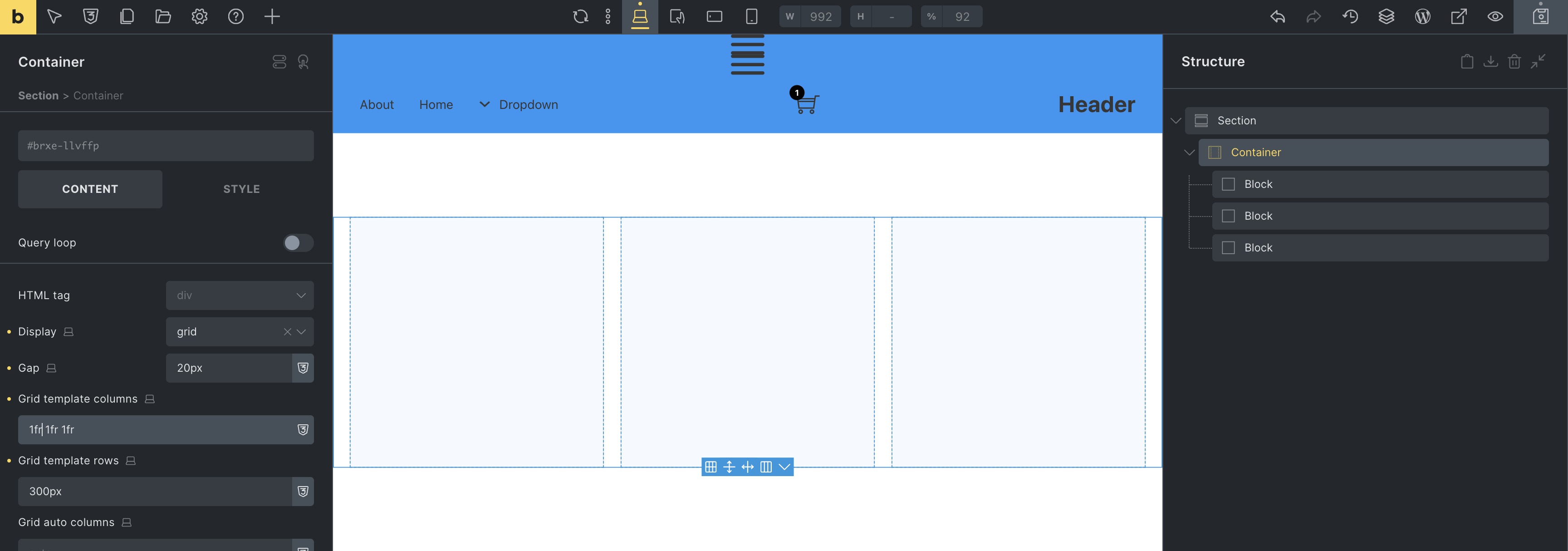Open the pages icon
1568x551 pixels.
[x=127, y=16]
